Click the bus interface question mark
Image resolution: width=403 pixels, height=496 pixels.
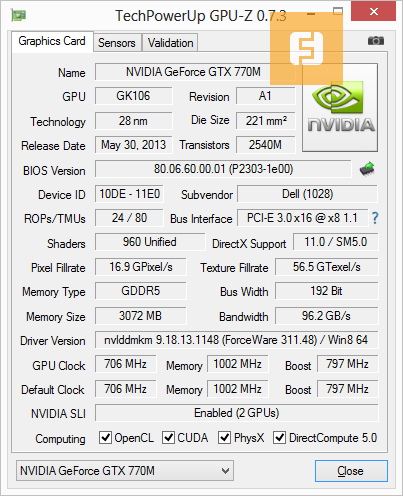pyautogui.click(x=375, y=218)
